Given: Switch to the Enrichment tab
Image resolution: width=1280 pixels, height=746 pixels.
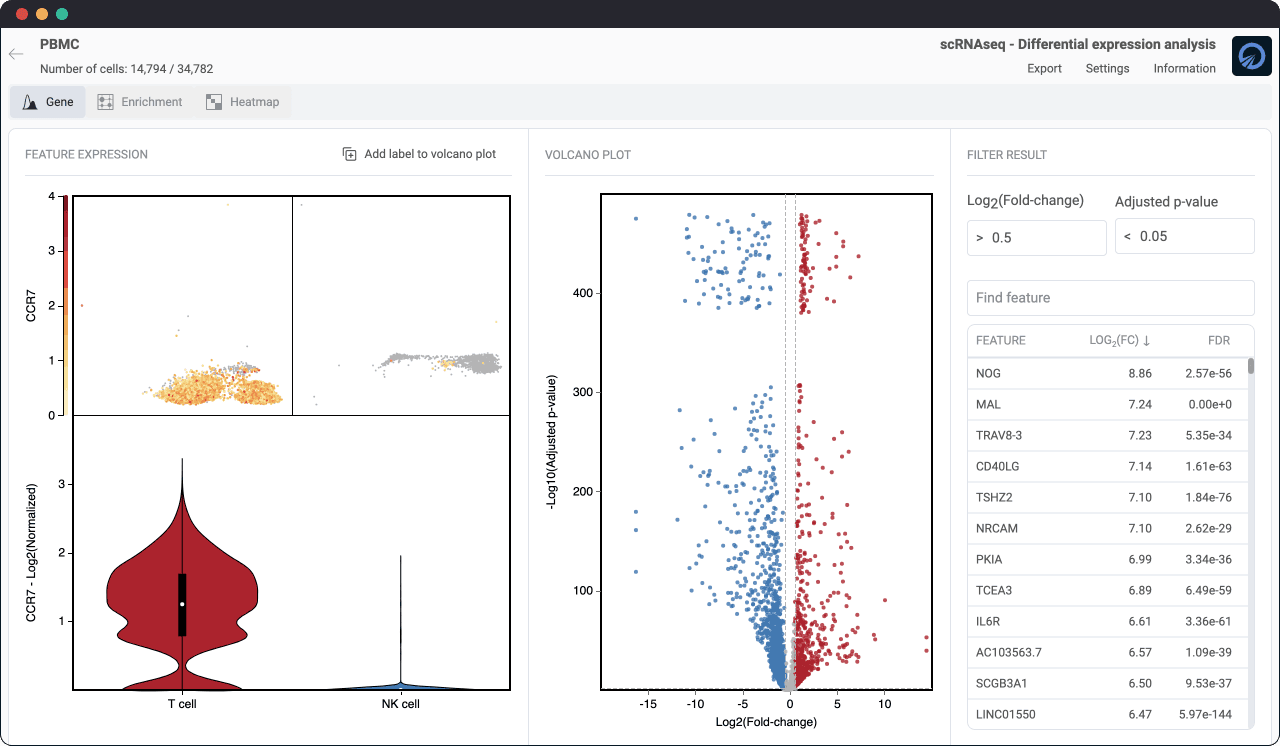Looking at the screenshot, I should point(151,102).
